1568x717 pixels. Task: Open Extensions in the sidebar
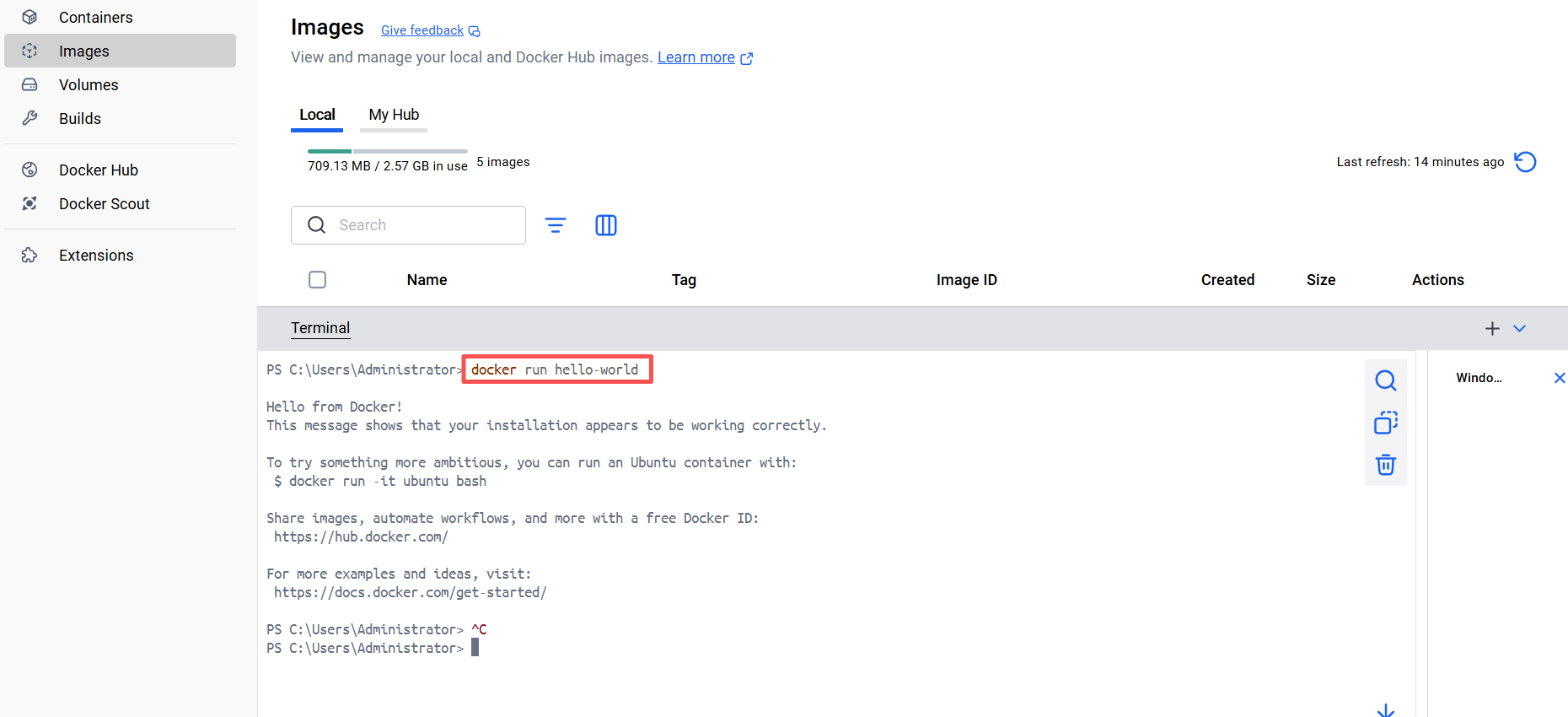point(120,255)
